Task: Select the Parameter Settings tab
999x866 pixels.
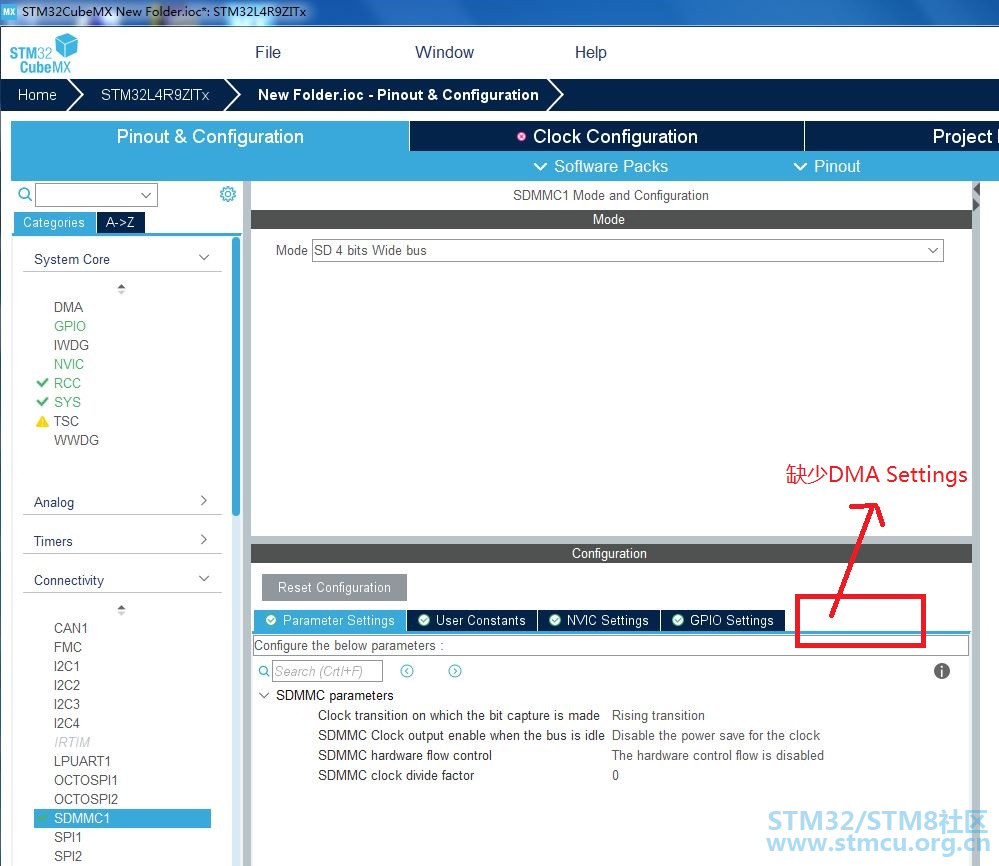Action: (330, 621)
